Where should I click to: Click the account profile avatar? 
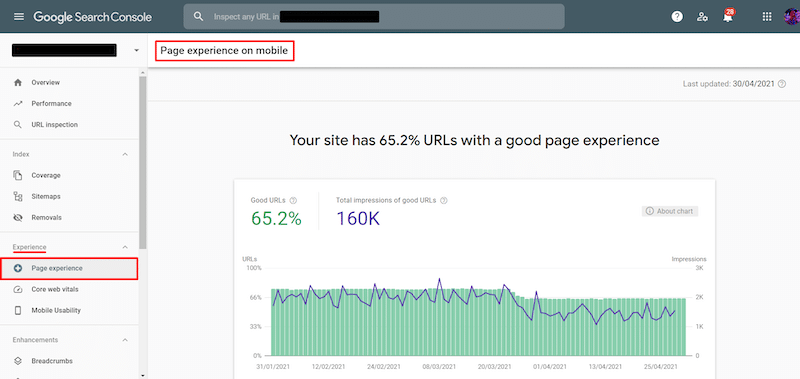pyautogui.click(x=792, y=16)
